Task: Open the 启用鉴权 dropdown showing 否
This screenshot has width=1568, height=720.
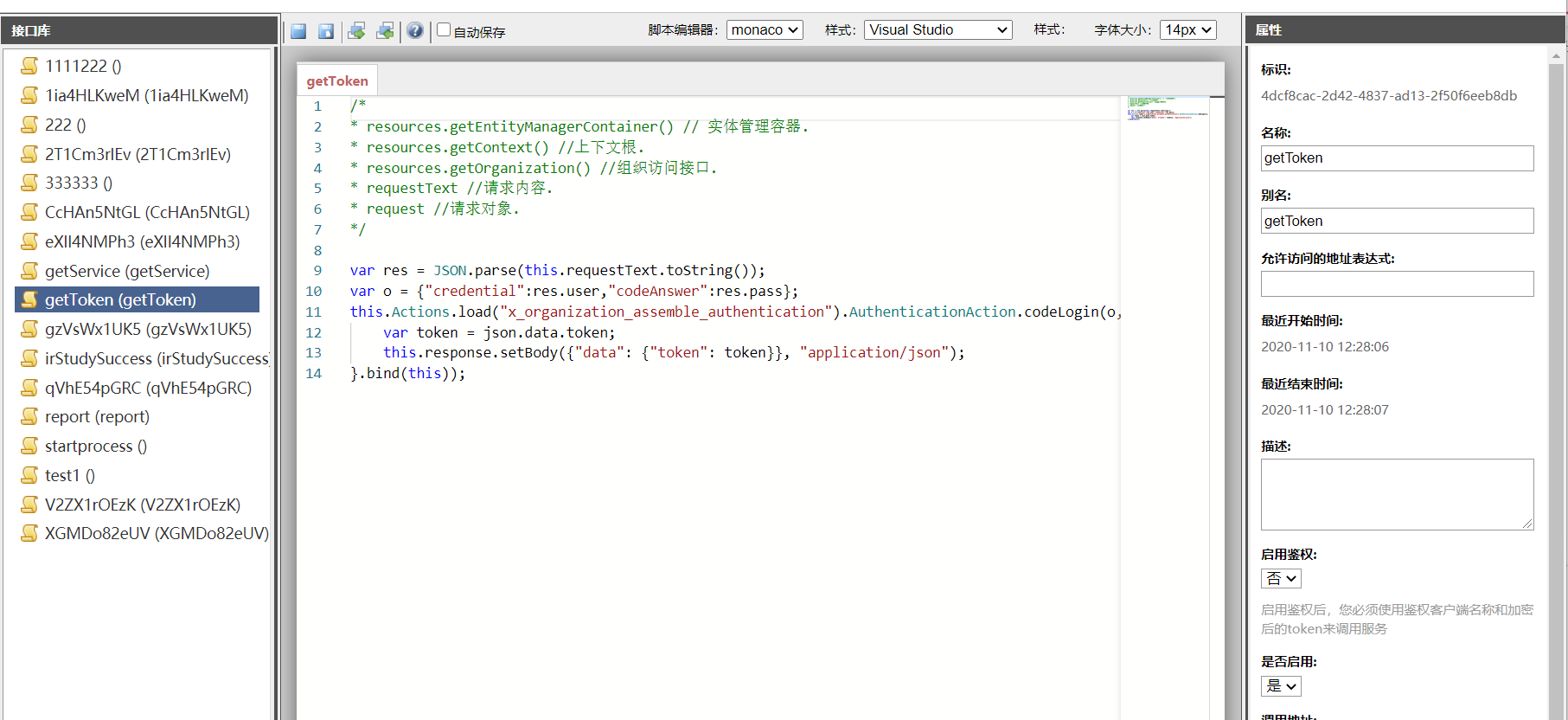Action: pos(1281,578)
